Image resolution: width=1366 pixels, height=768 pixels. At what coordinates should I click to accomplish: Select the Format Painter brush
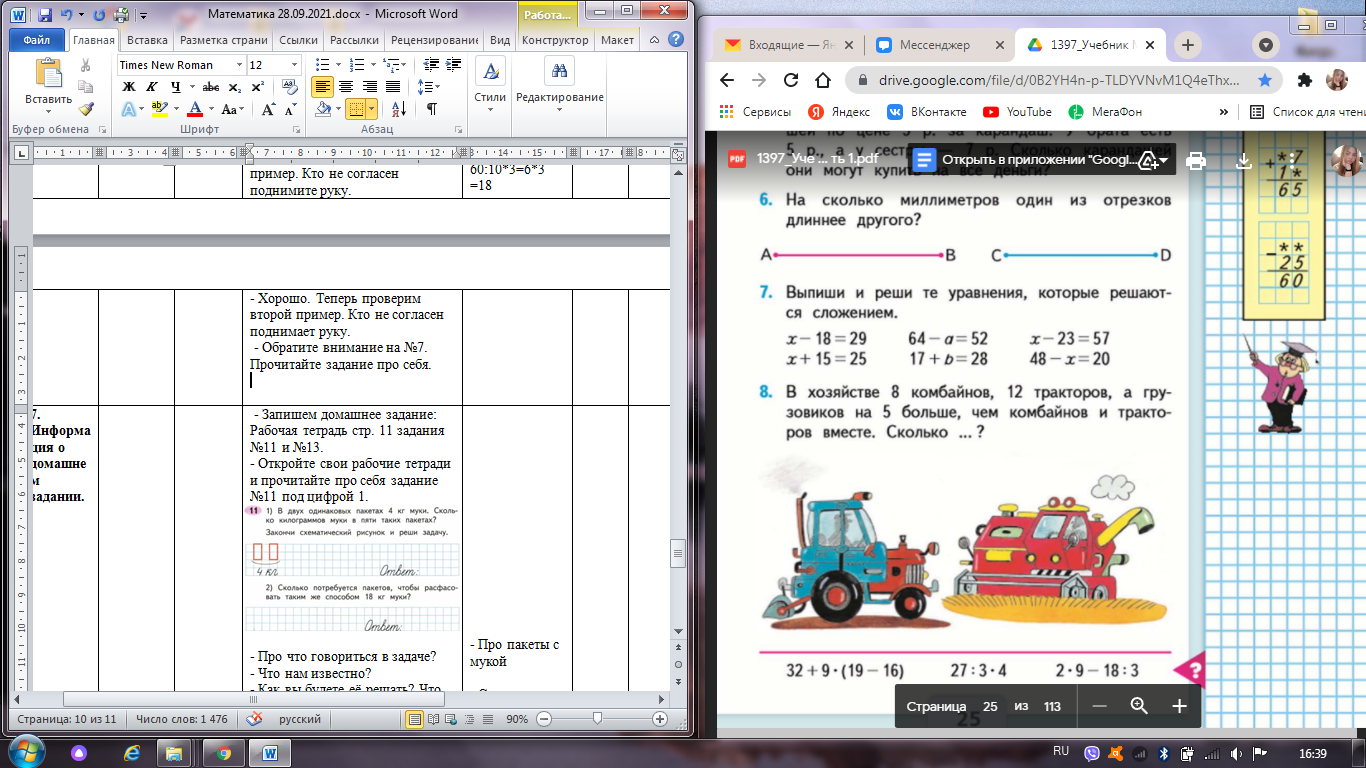coord(85,110)
